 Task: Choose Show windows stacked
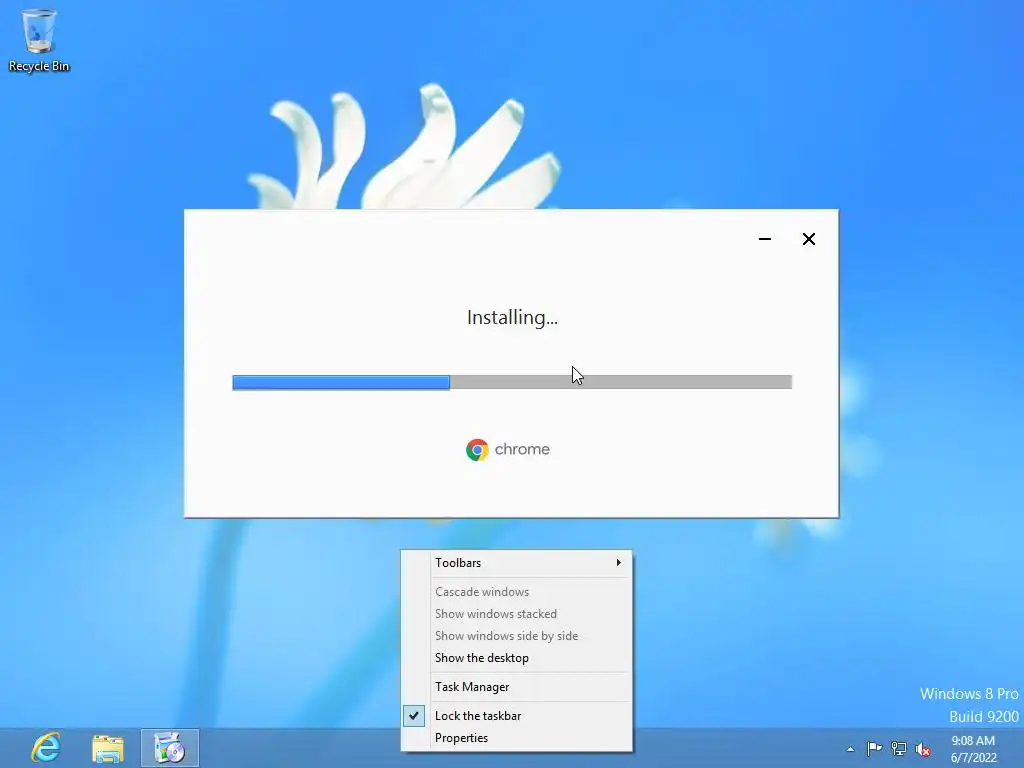tap(517, 614)
